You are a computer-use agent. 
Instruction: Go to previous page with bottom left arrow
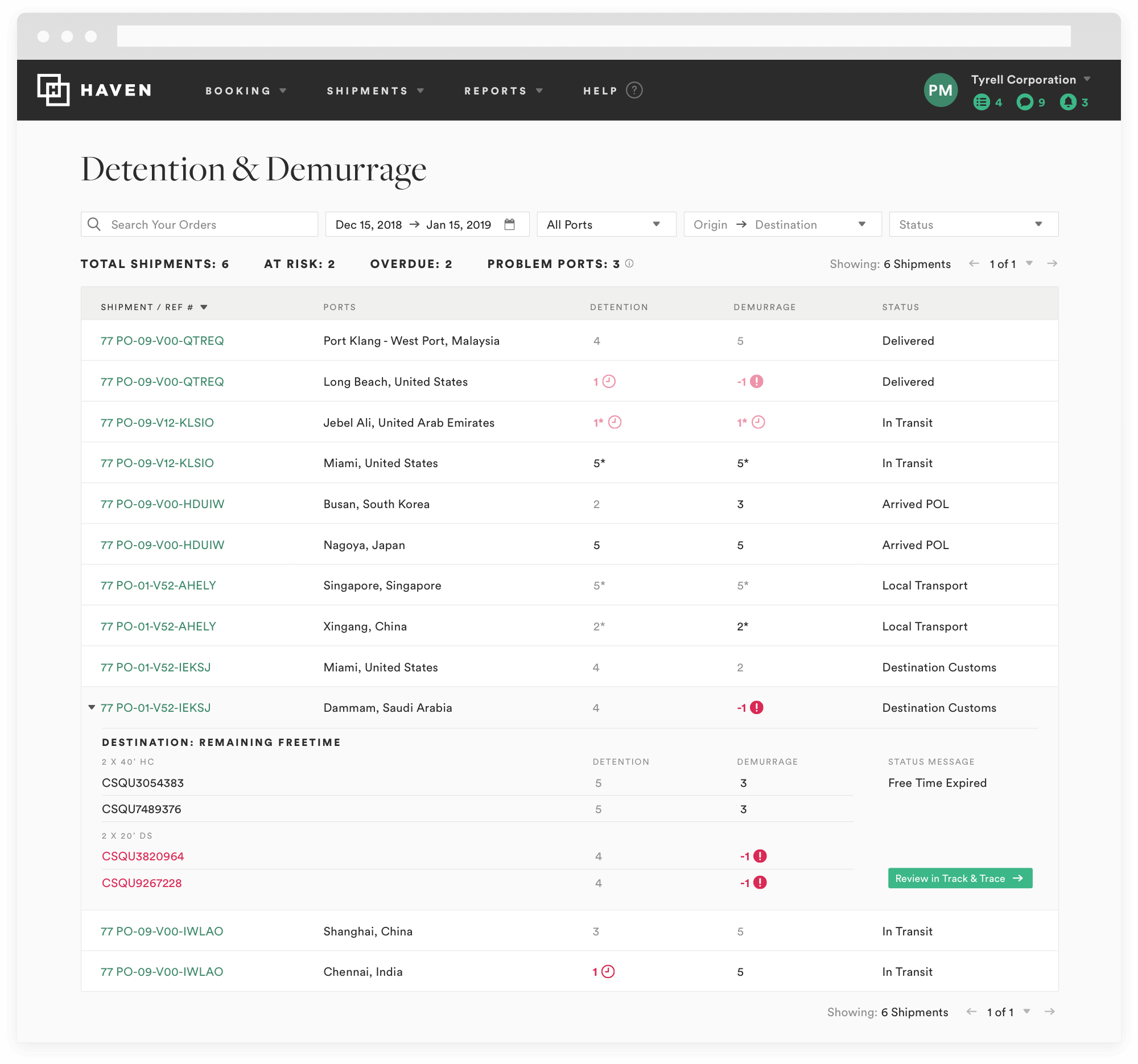point(971,1012)
